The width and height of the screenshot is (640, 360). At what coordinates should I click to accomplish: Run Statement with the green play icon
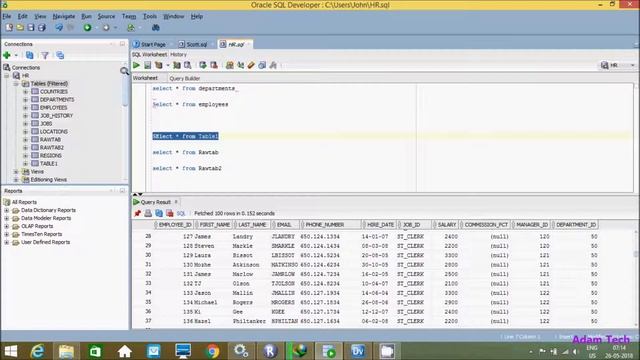pyautogui.click(x=136, y=65)
